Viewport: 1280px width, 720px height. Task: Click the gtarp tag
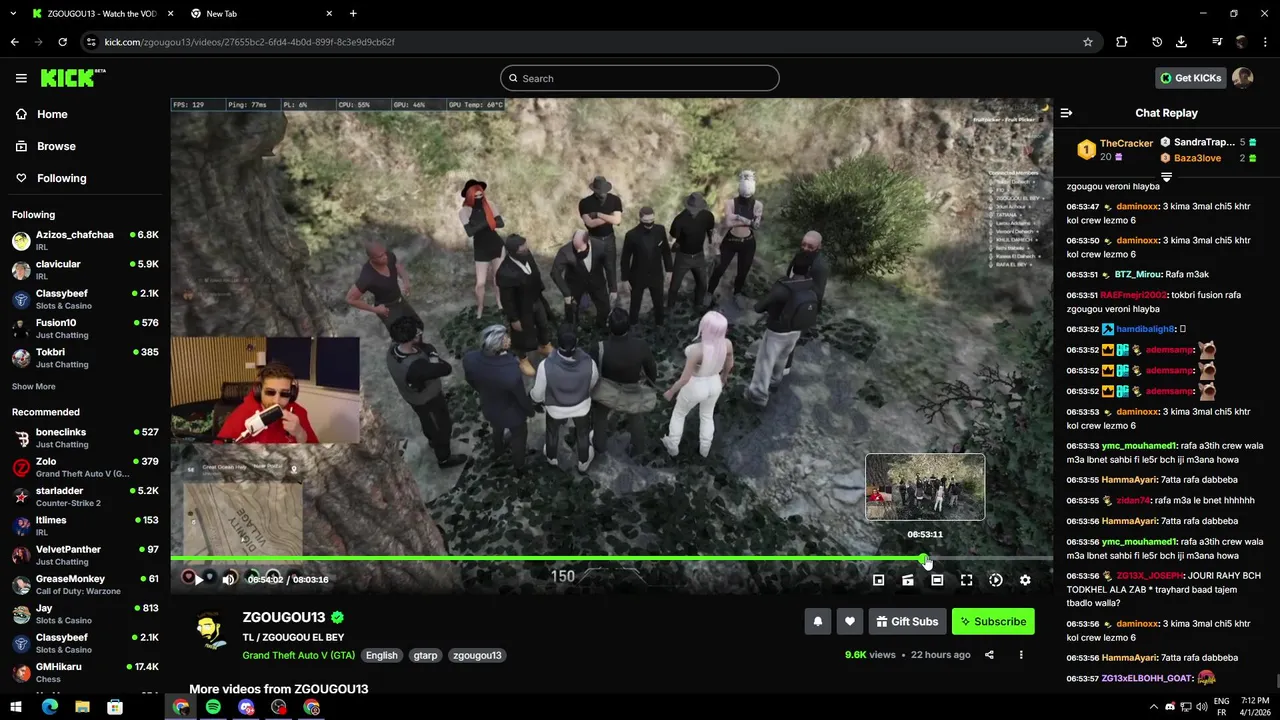point(425,655)
